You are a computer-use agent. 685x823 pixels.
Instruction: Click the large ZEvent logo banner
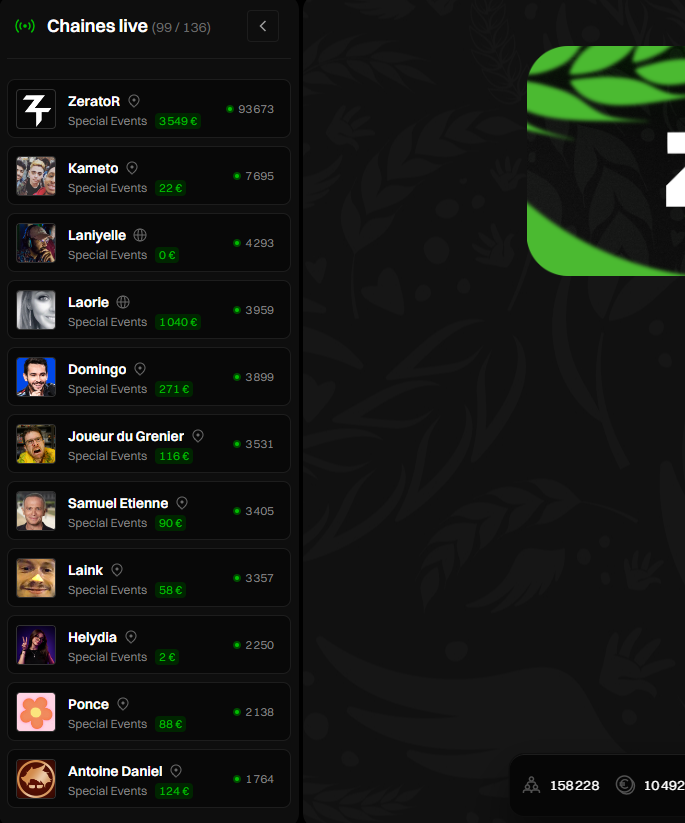pos(606,161)
